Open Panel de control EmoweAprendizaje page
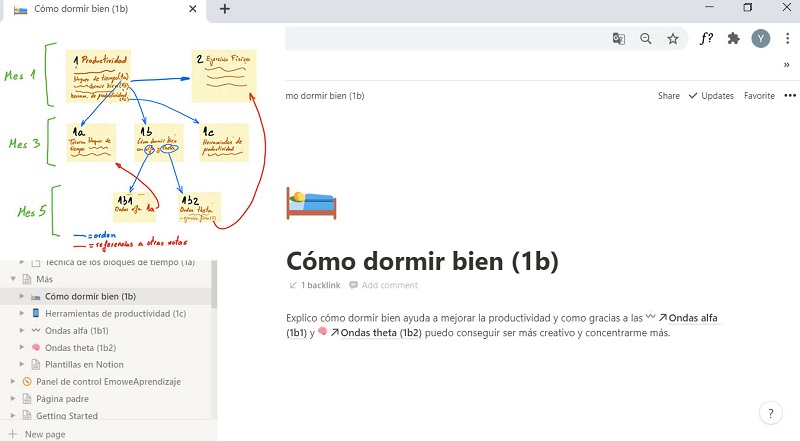Viewport: 800px width, 441px height. pyautogui.click(x=108, y=381)
